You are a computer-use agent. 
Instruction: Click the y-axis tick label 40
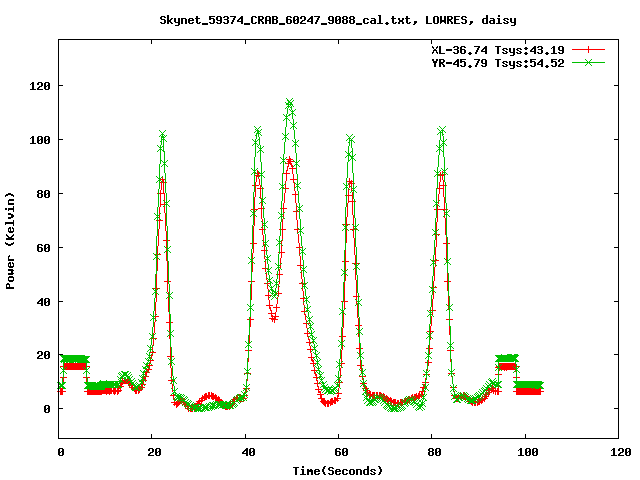click(x=43, y=302)
